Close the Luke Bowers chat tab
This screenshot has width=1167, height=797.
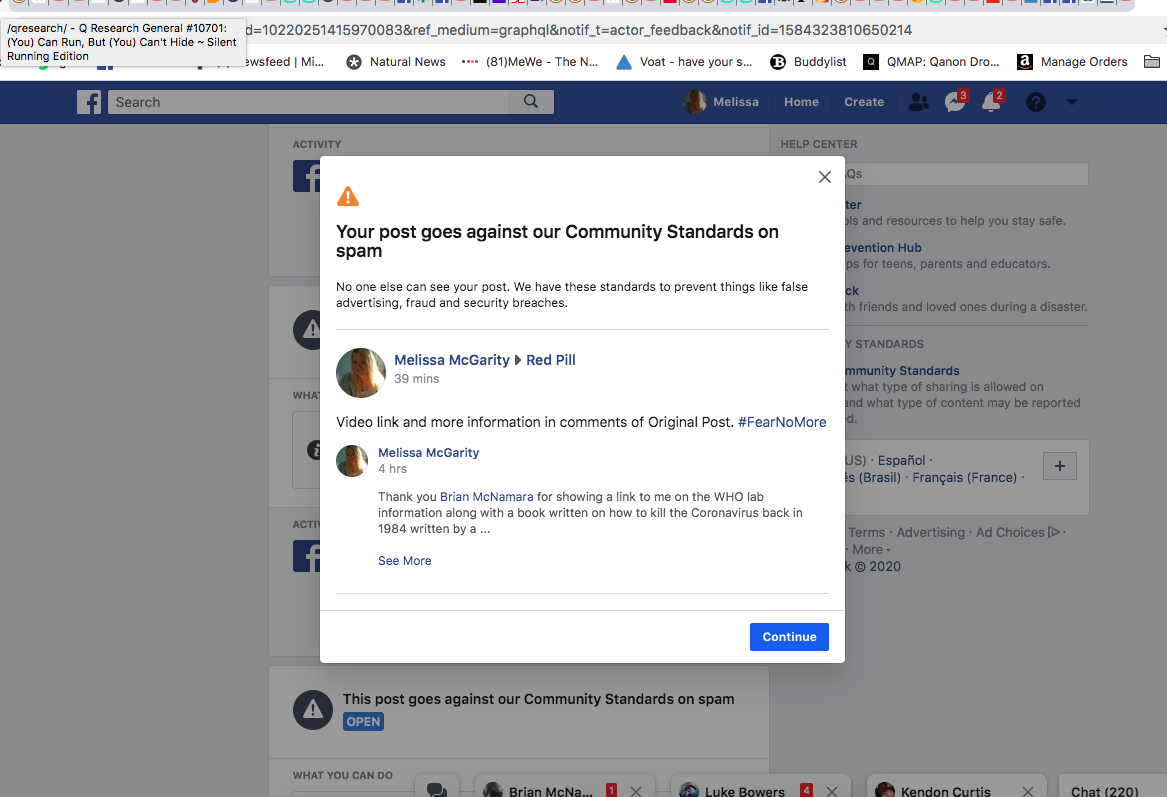click(x=832, y=791)
